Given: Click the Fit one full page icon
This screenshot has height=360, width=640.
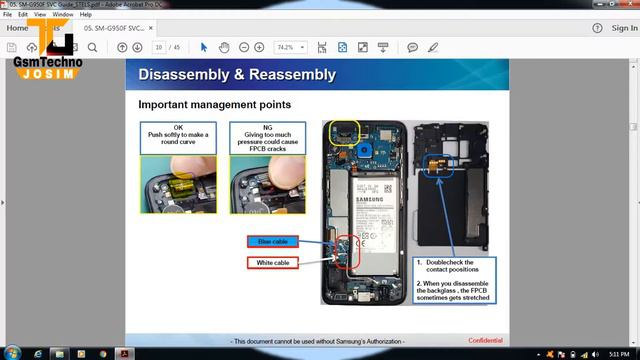Looking at the screenshot, I should (x=342, y=47).
